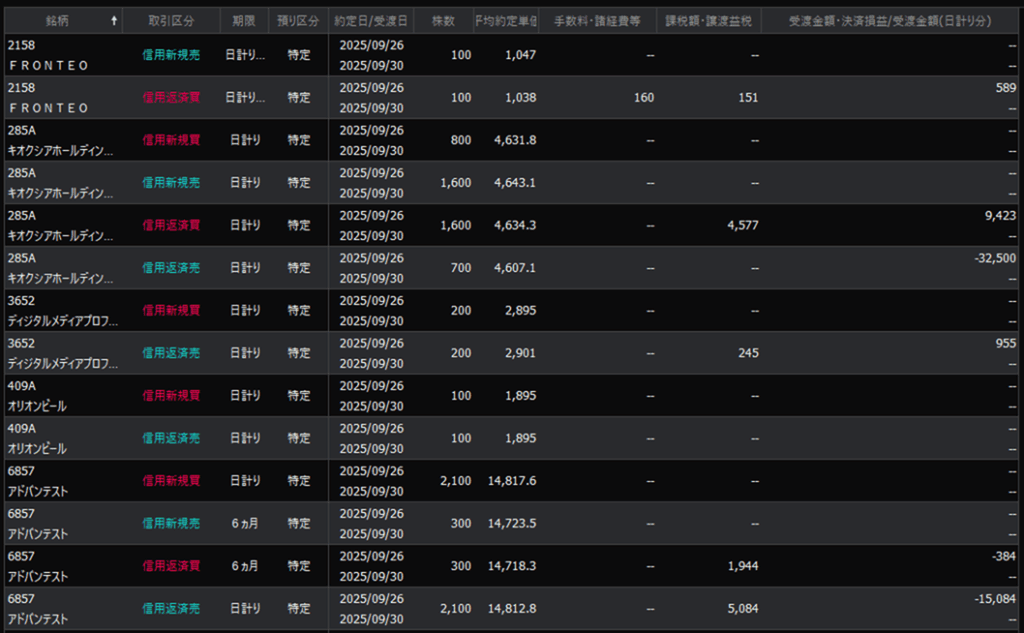Viewport: 1024px width, 633px height.
Task: Click the 手数料・諸経費等 column header
Action: click(597, 20)
